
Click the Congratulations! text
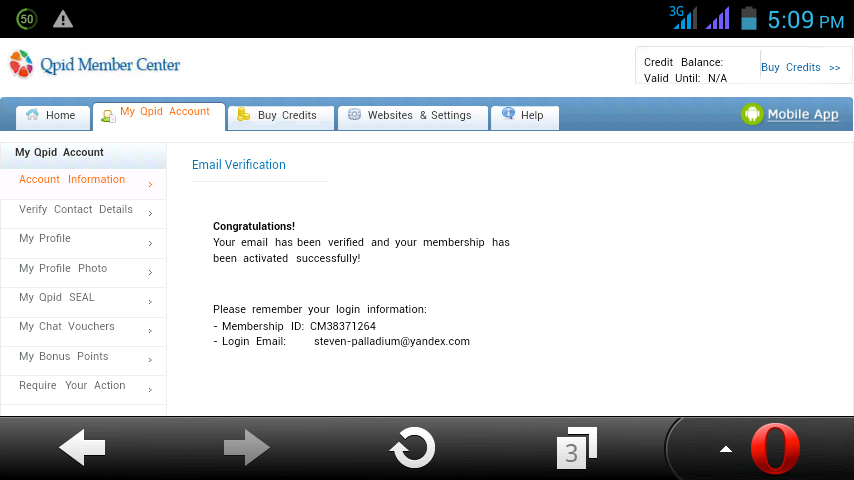(x=254, y=226)
